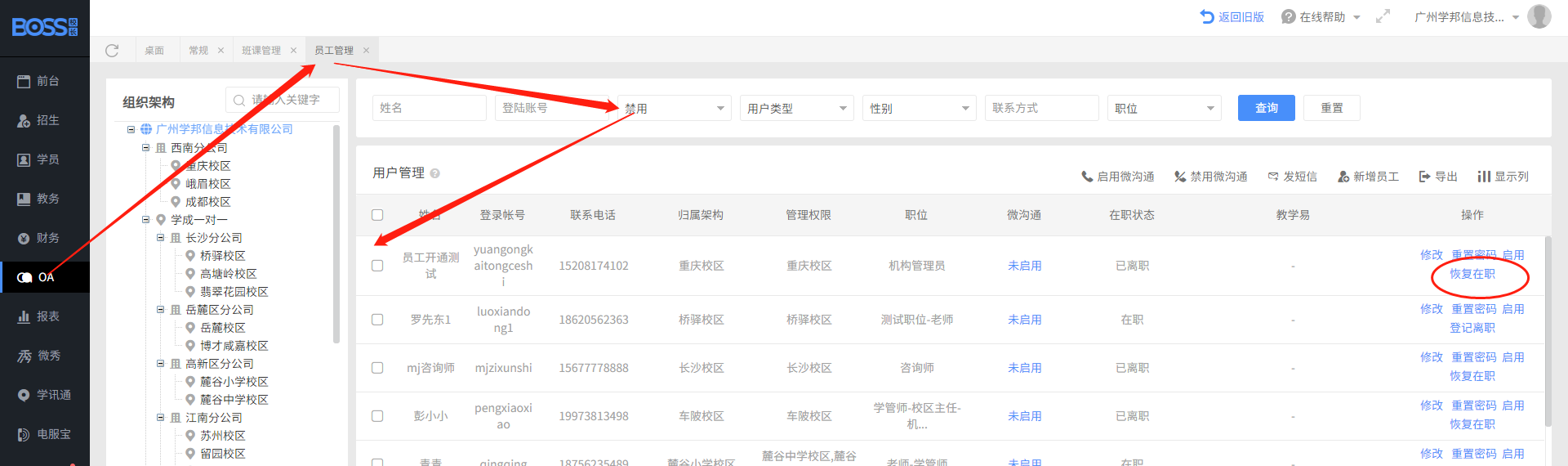This screenshot has height=466, width=1568.
Task: Open the 前台 sidebar module
Action: 38,81
